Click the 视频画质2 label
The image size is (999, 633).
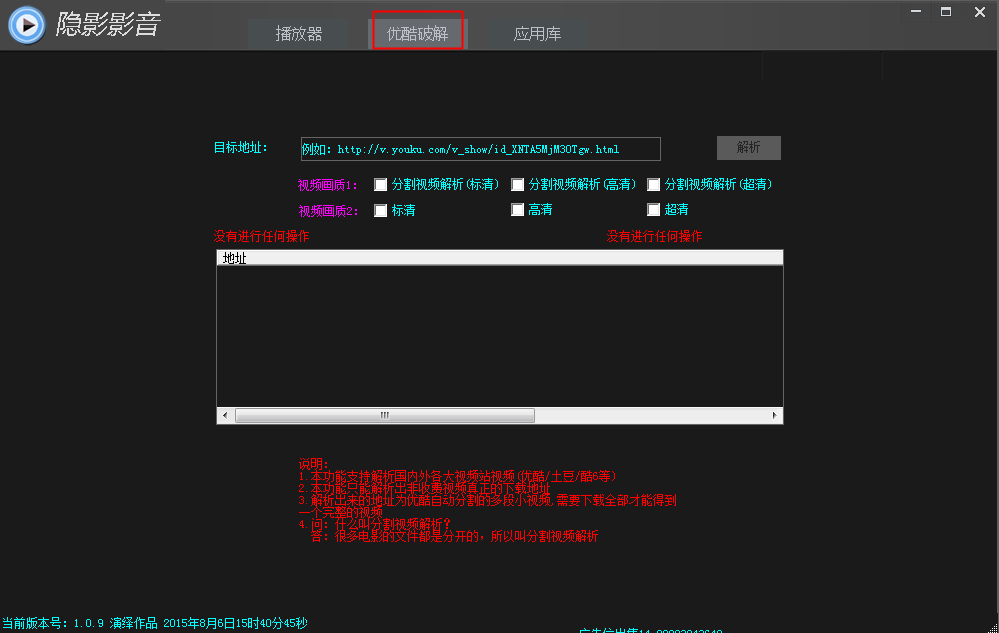[327, 211]
